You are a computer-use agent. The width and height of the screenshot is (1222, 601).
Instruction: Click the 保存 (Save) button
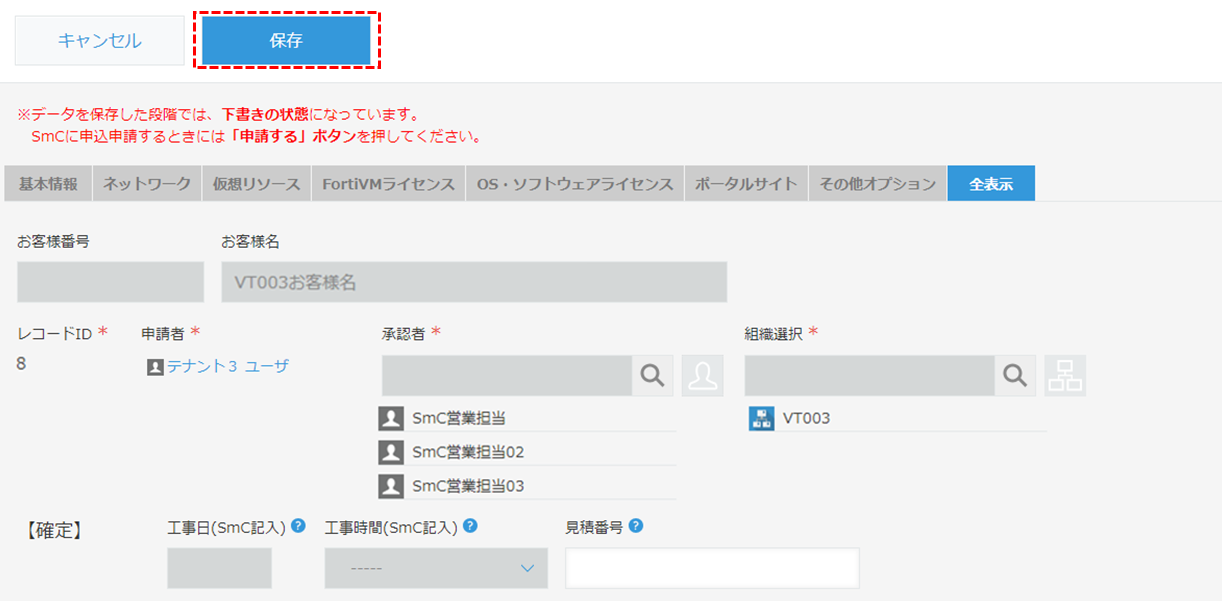tap(286, 41)
